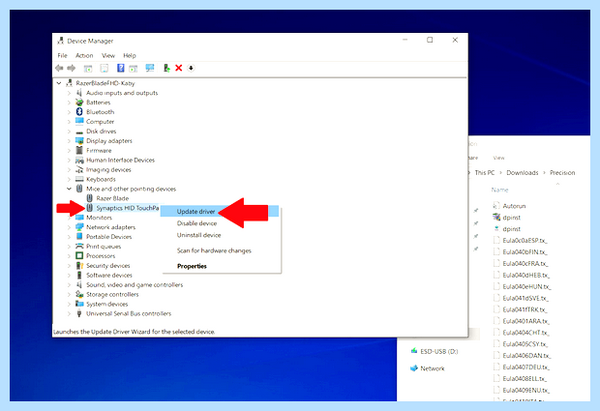This screenshot has height=411, width=600.
Task: Click the Autorun file icon in Explorer
Action: coord(496,206)
